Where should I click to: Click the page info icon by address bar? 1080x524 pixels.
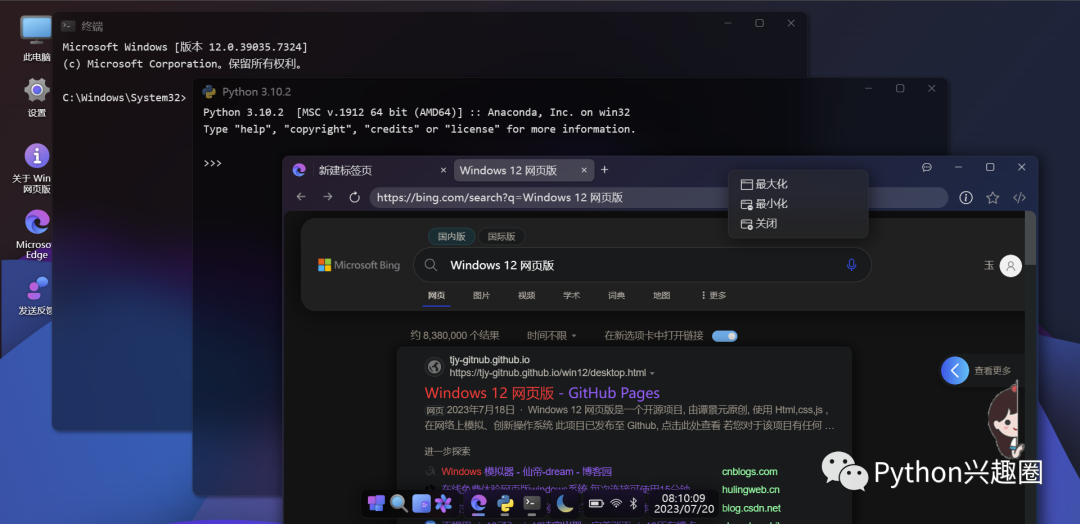point(966,198)
